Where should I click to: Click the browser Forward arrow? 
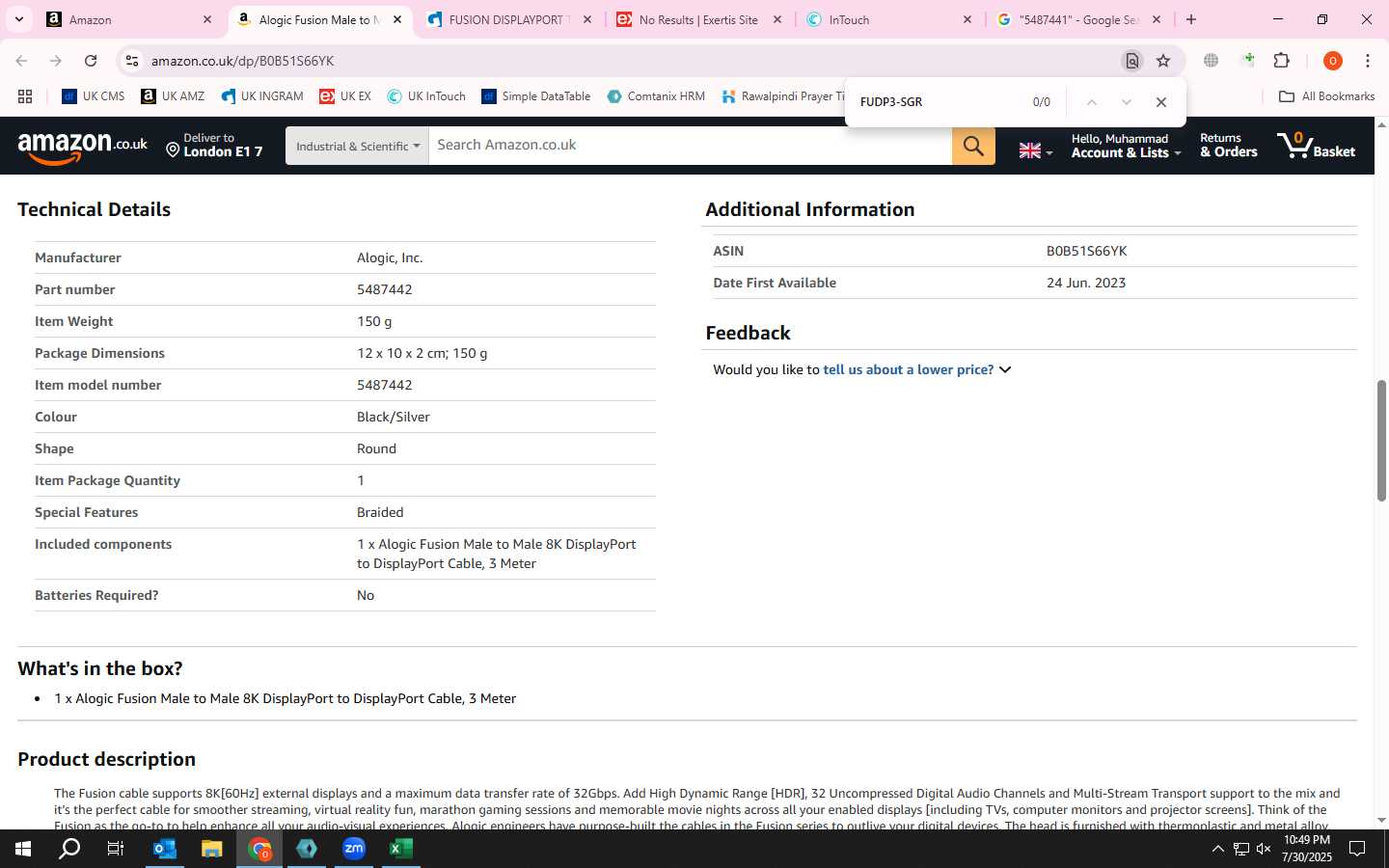[x=56, y=61]
